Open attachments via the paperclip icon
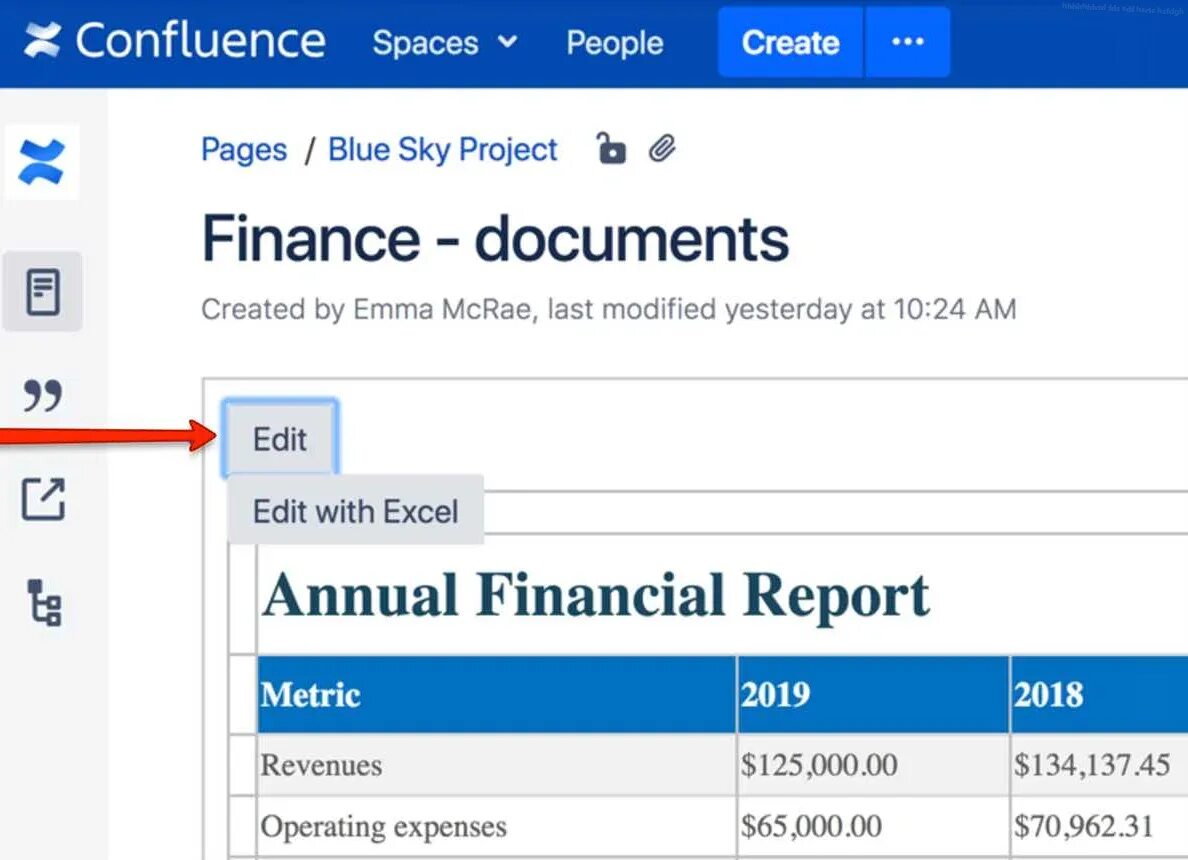Image resolution: width=1188 pixels, height=860 pixels. coord(662,149)
